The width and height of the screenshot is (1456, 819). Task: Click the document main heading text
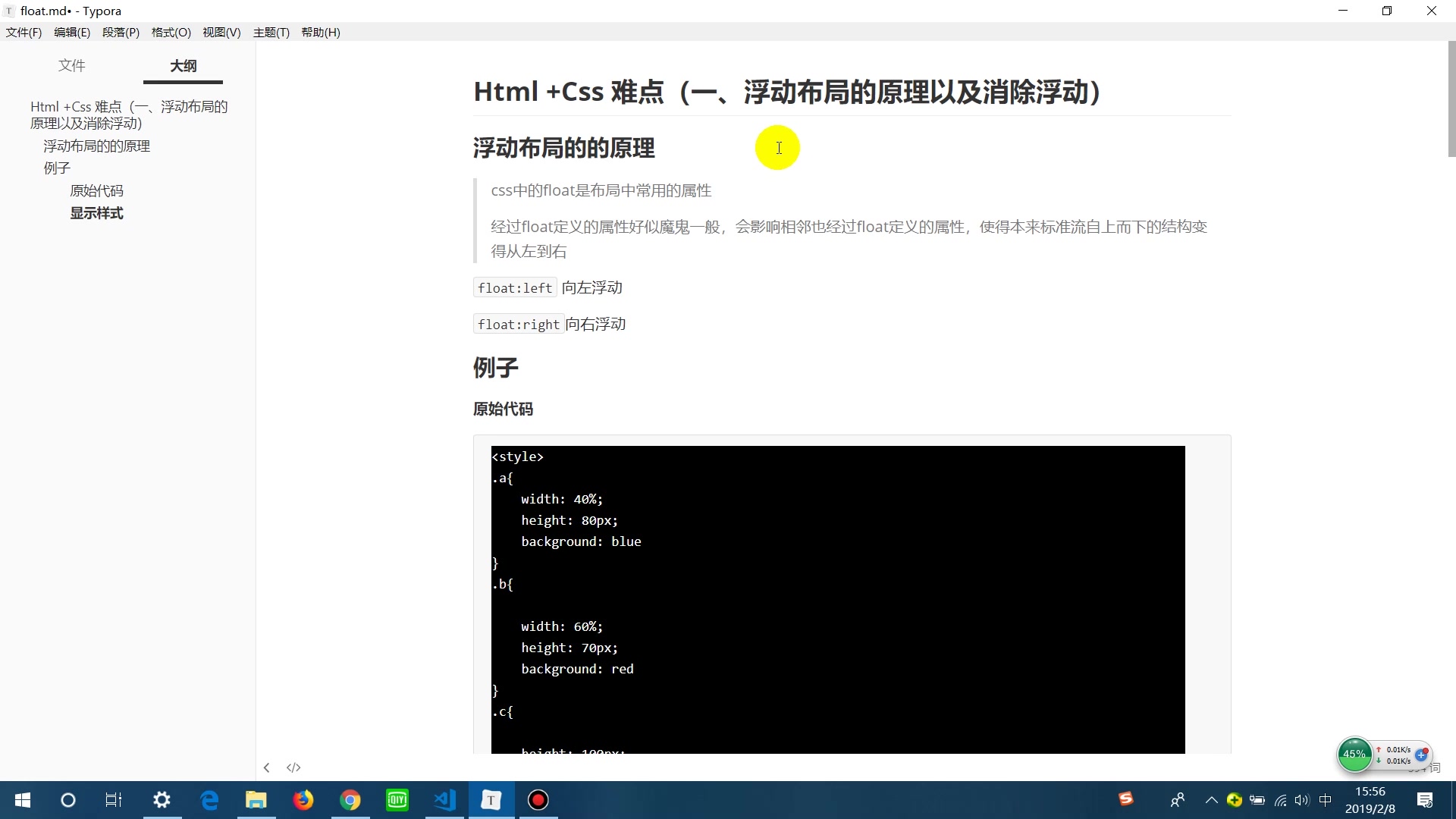(x=786, y=92)
